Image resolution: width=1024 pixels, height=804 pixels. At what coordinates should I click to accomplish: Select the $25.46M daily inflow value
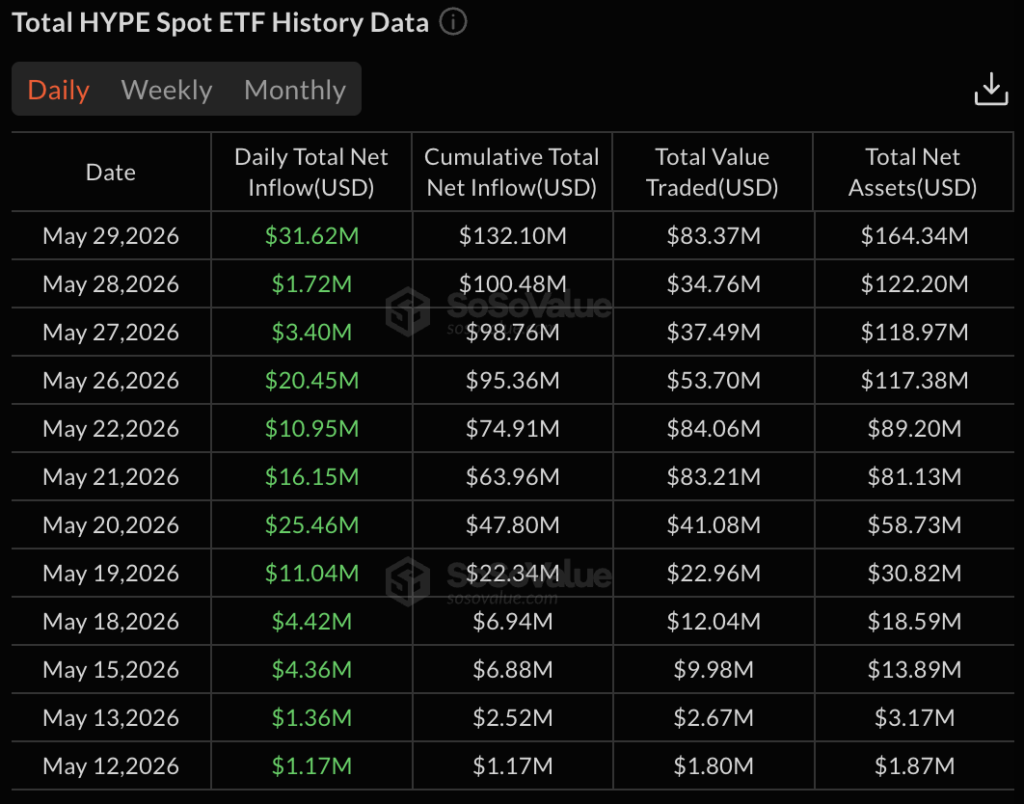[312, 525]
